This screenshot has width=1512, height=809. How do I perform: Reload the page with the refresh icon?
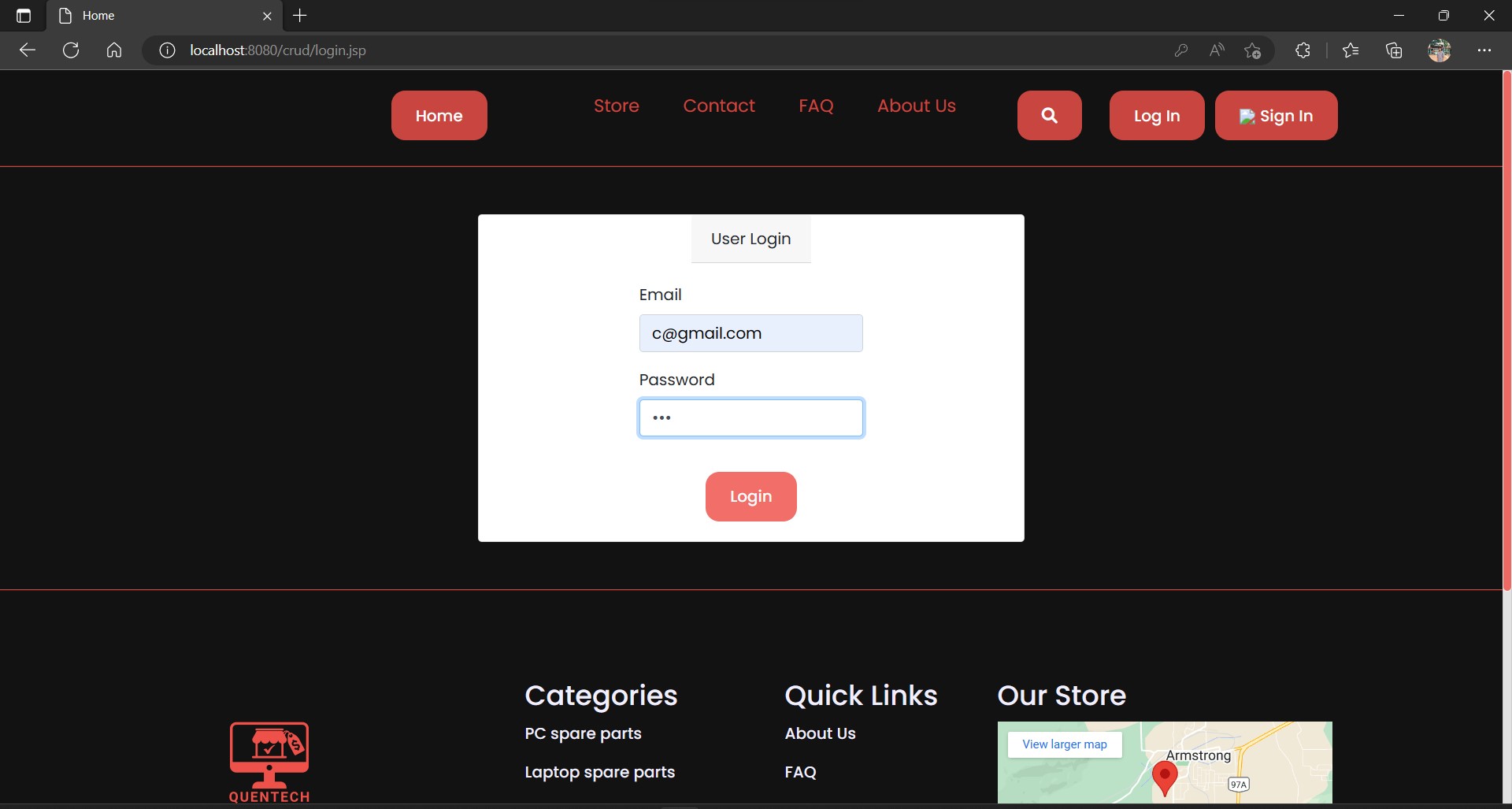point(70,50)
